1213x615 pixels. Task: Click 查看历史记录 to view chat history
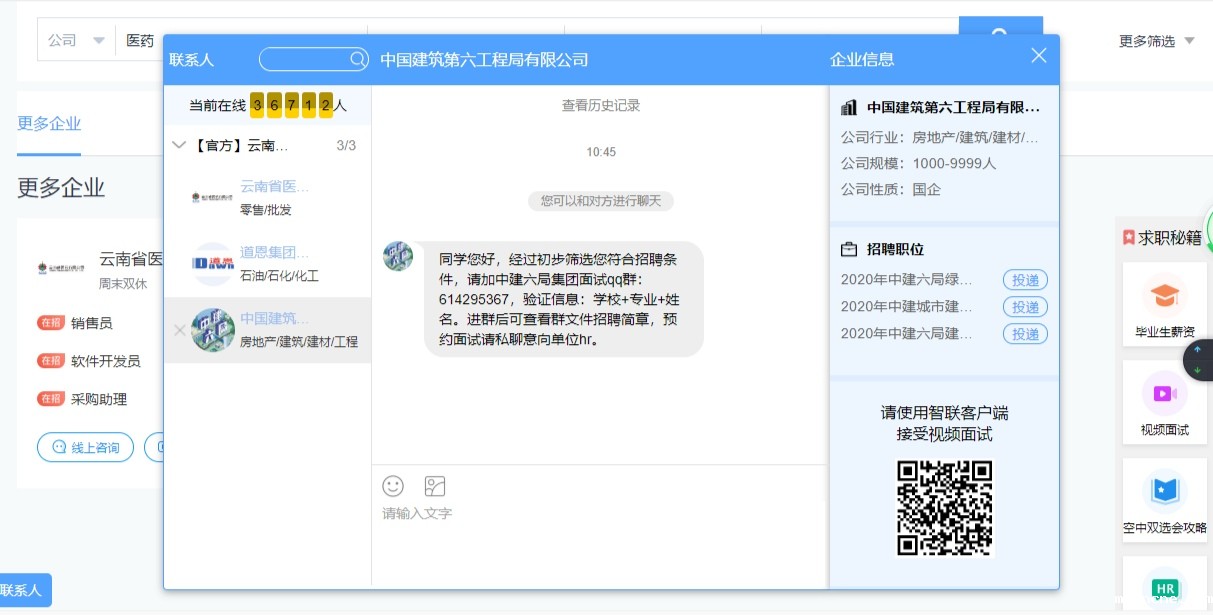tap(600, 105)
